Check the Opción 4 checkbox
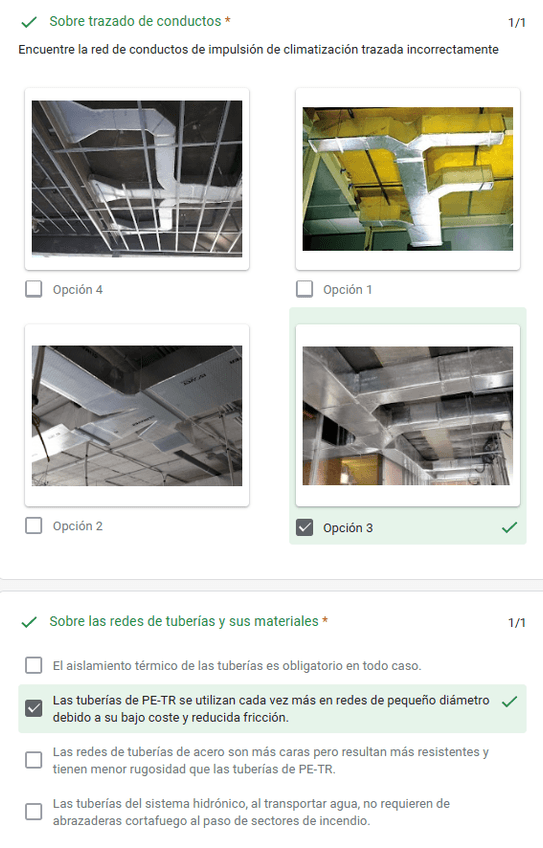Viewport: 543px width, 848px height. (34, 289)
